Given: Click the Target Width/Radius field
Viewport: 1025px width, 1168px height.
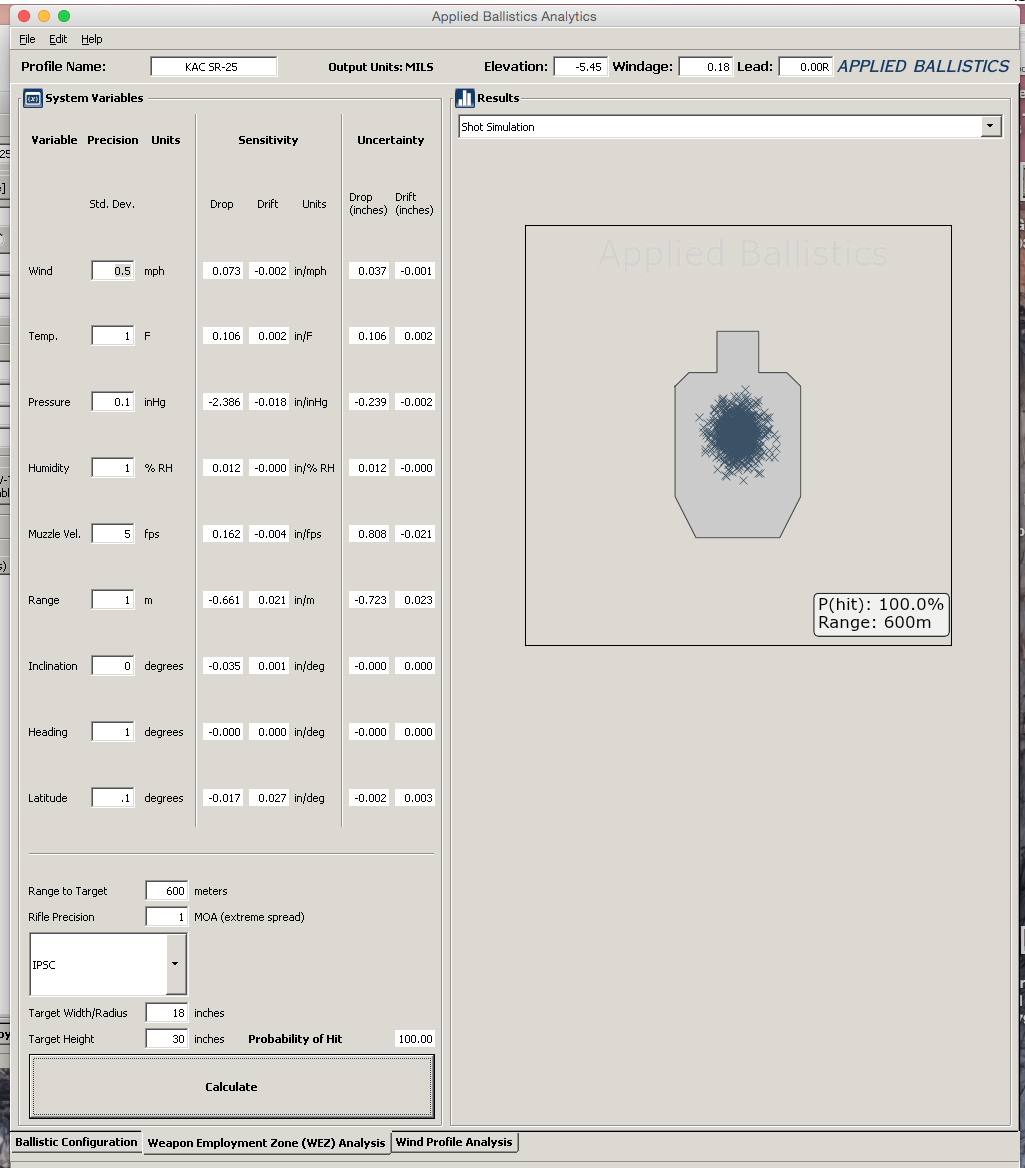Looking at the screenshot, I should 167,1013.
